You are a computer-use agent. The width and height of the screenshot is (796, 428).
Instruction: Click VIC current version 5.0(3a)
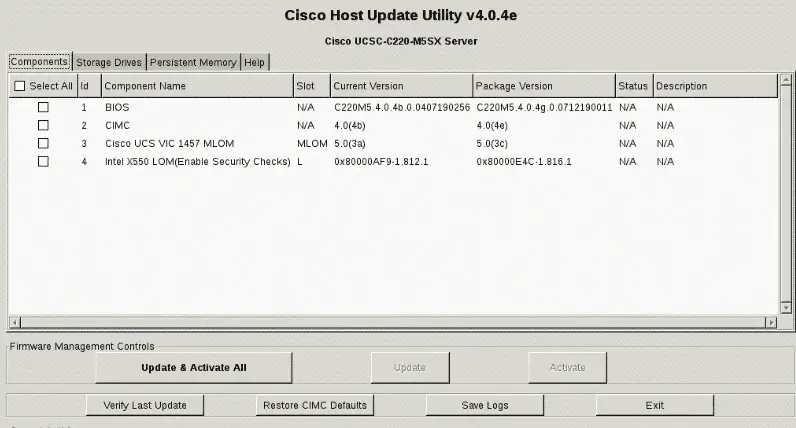350,144
